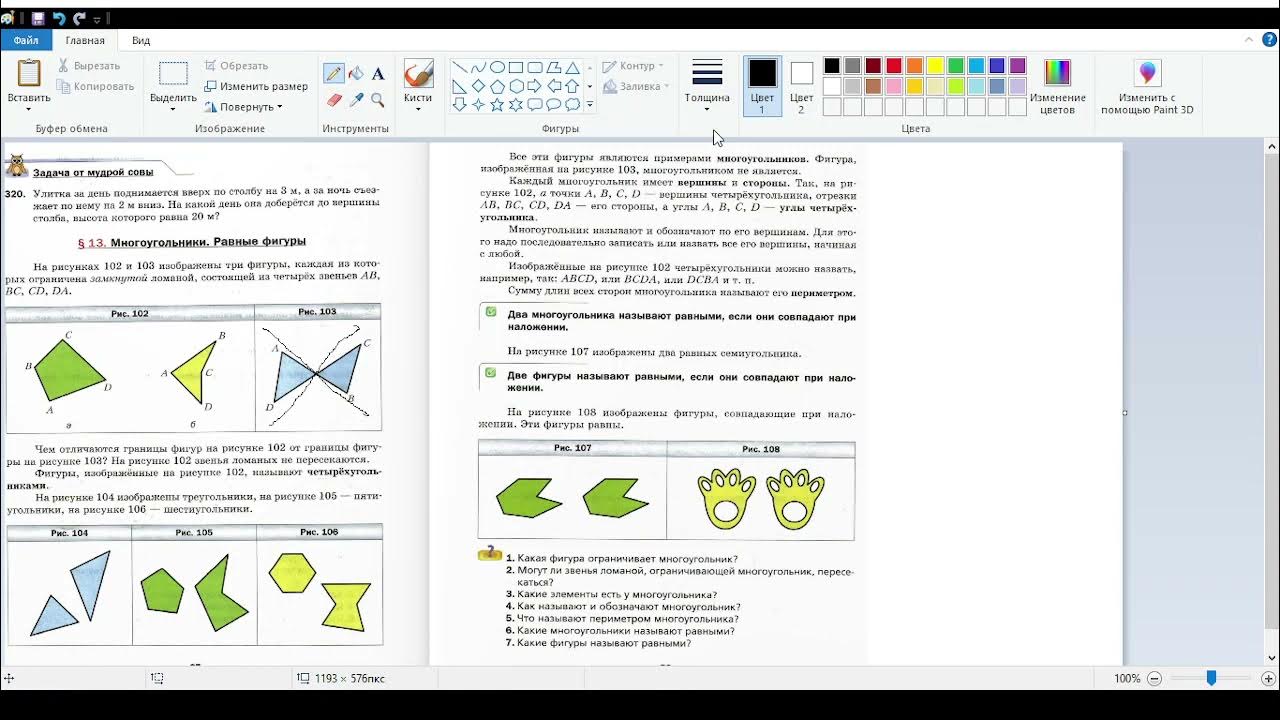Select the Magnifier tool
The width and height of the screenshot is (1280, 720).
378,100
